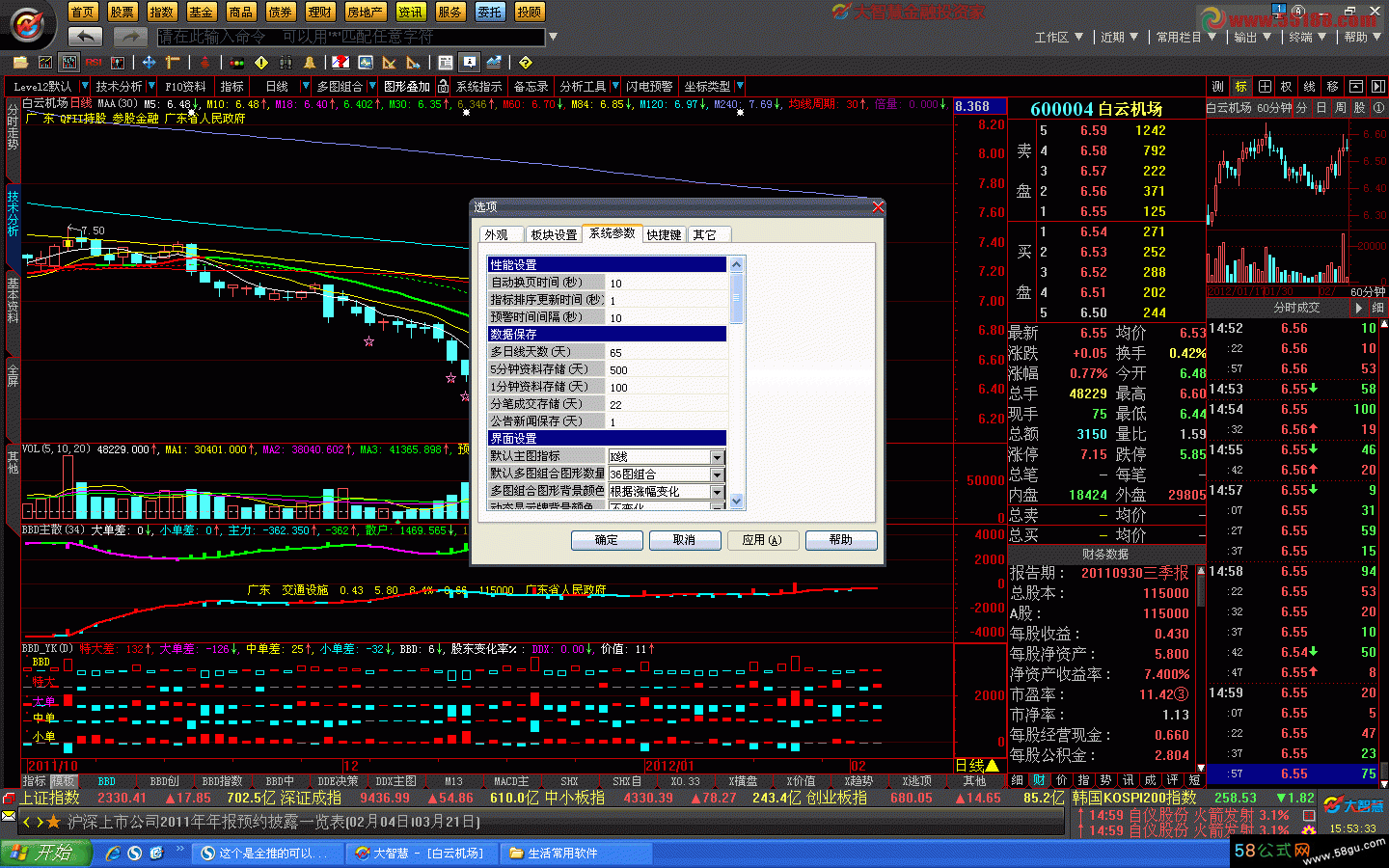Click the settings list scrollbar down arrow

737,501
